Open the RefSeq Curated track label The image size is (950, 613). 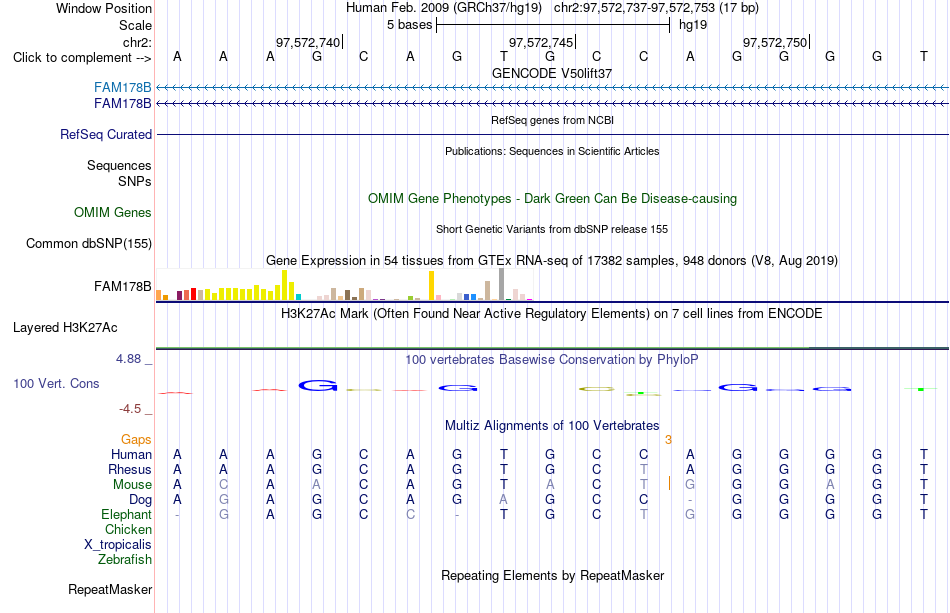tap(106, 134)
